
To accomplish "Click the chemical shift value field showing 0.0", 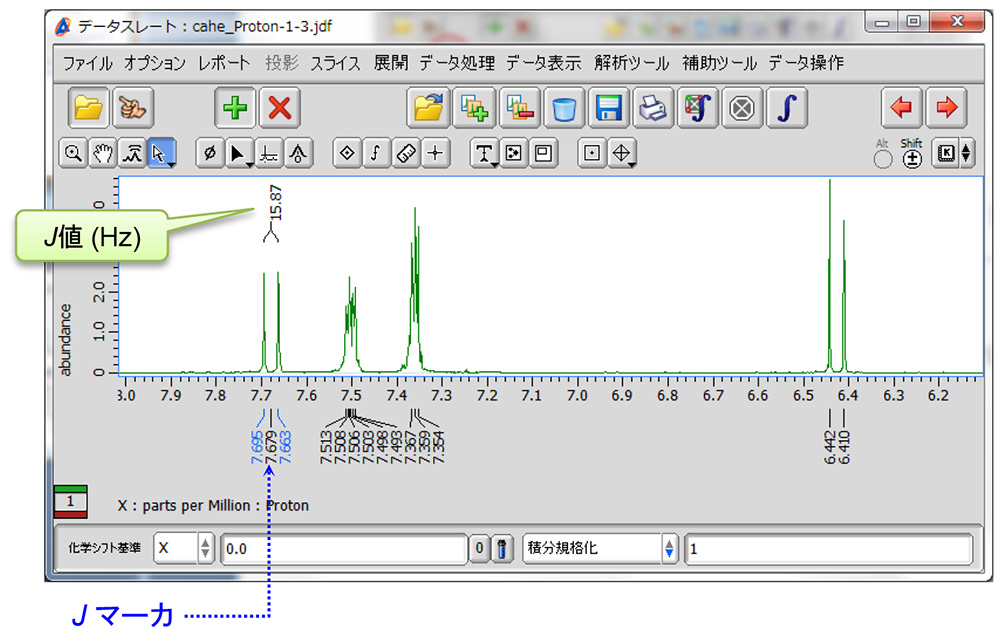I will [343, 549].
